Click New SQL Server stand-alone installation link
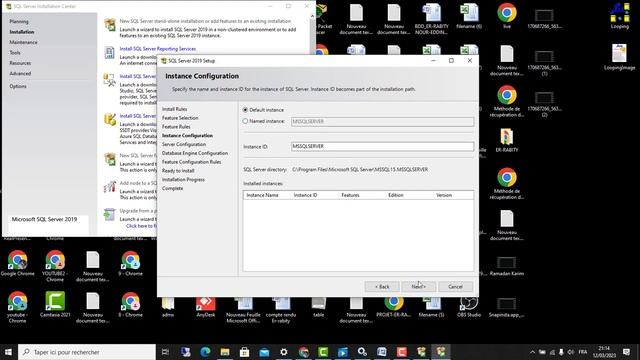Viewport: 640px width, 360px height. 205,21
